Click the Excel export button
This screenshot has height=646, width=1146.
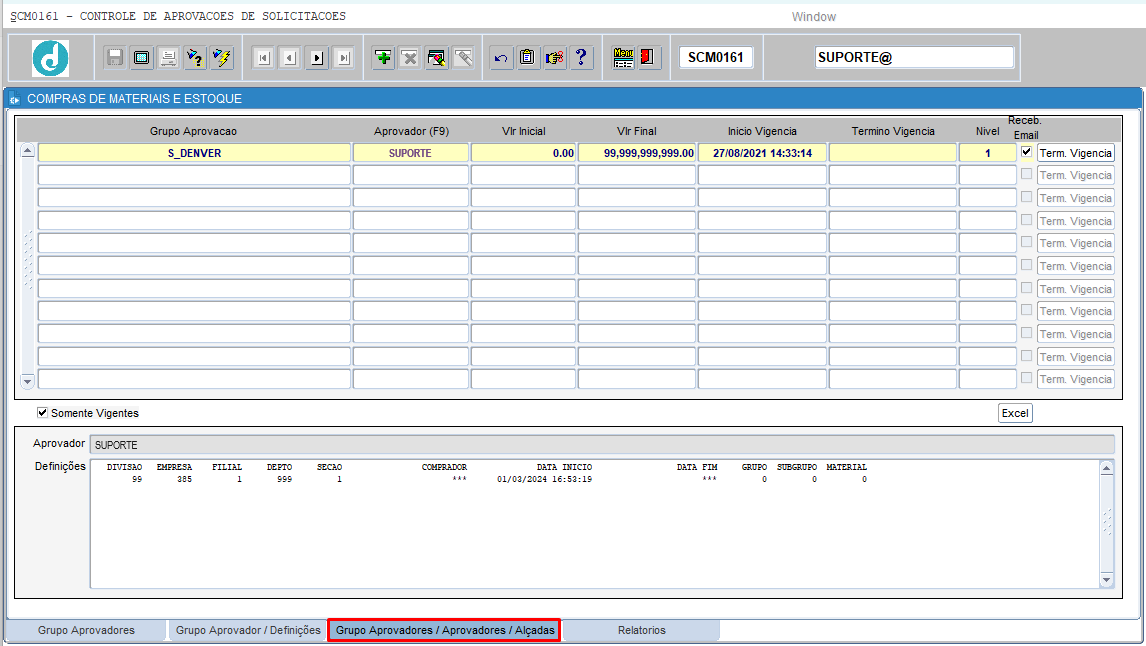[x=1014, y=413]
